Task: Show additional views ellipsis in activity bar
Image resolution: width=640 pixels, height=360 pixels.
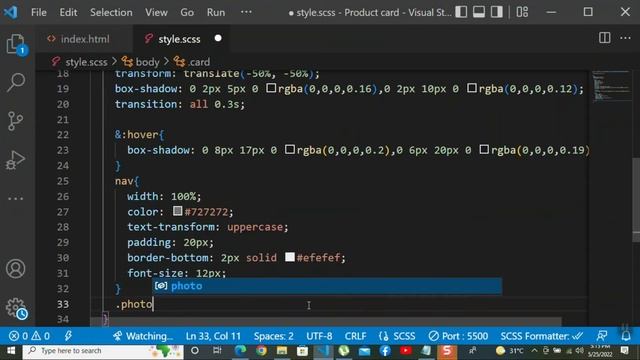Action: 16,199
